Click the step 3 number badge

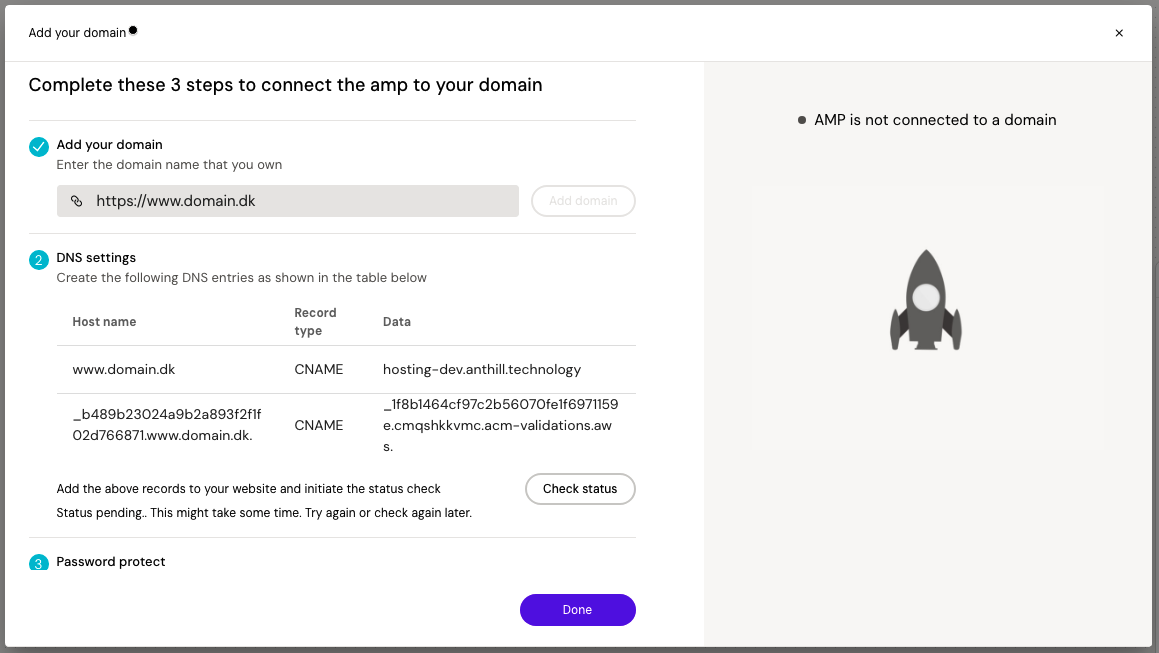[39, 563]
